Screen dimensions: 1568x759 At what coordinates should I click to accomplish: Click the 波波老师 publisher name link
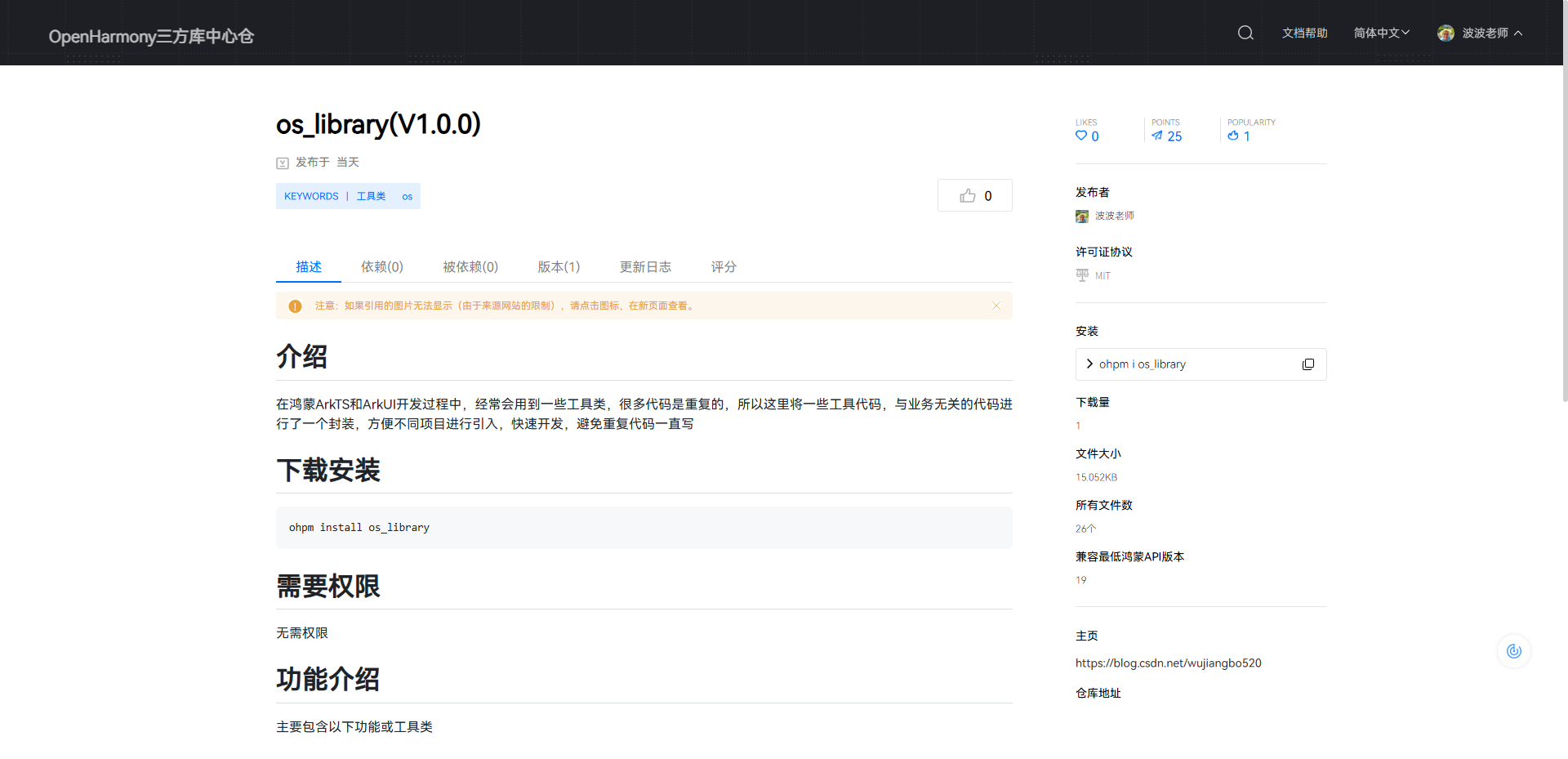(x=1115, y=216)
